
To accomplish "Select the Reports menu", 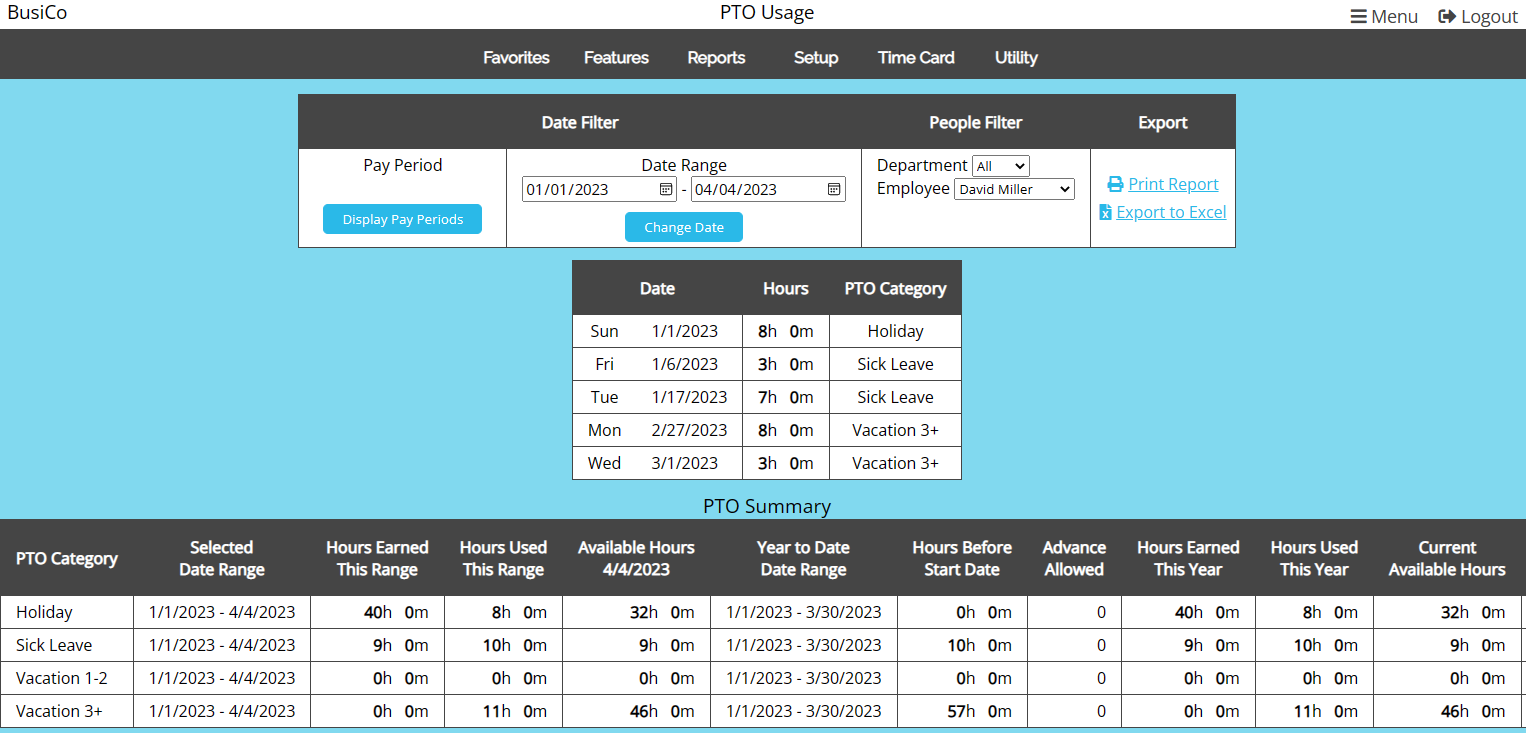I will click(716, 58).
